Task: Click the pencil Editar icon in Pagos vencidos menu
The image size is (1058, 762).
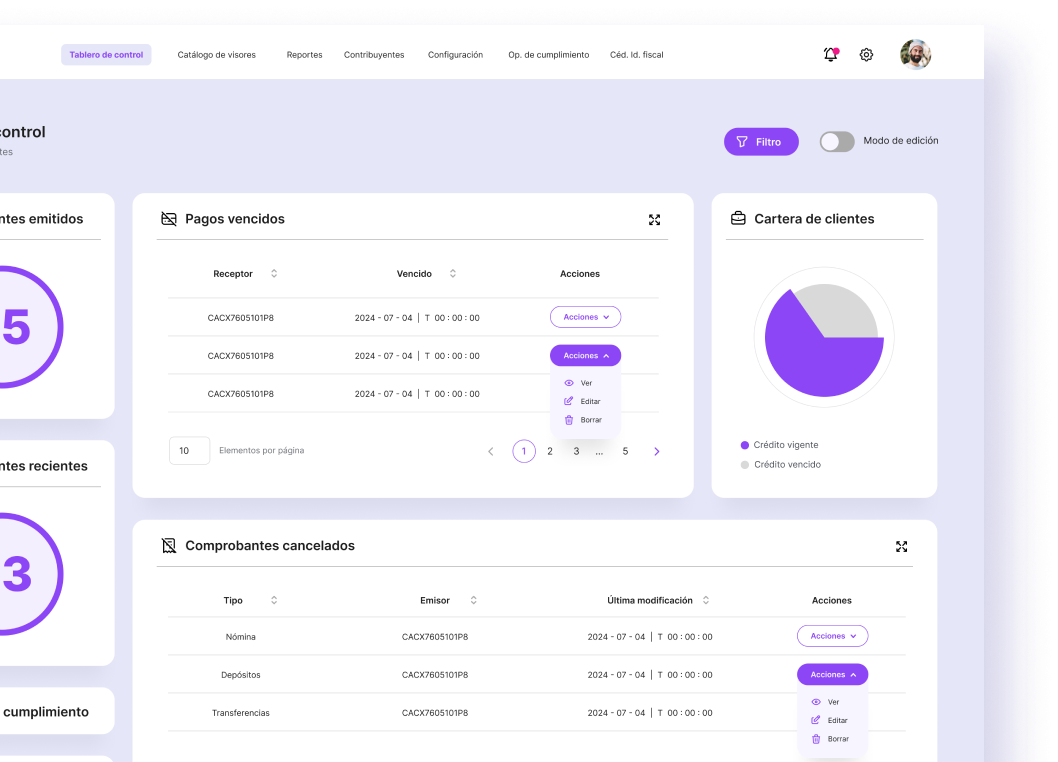Action: pyautogui.click(x=569, y=401)
